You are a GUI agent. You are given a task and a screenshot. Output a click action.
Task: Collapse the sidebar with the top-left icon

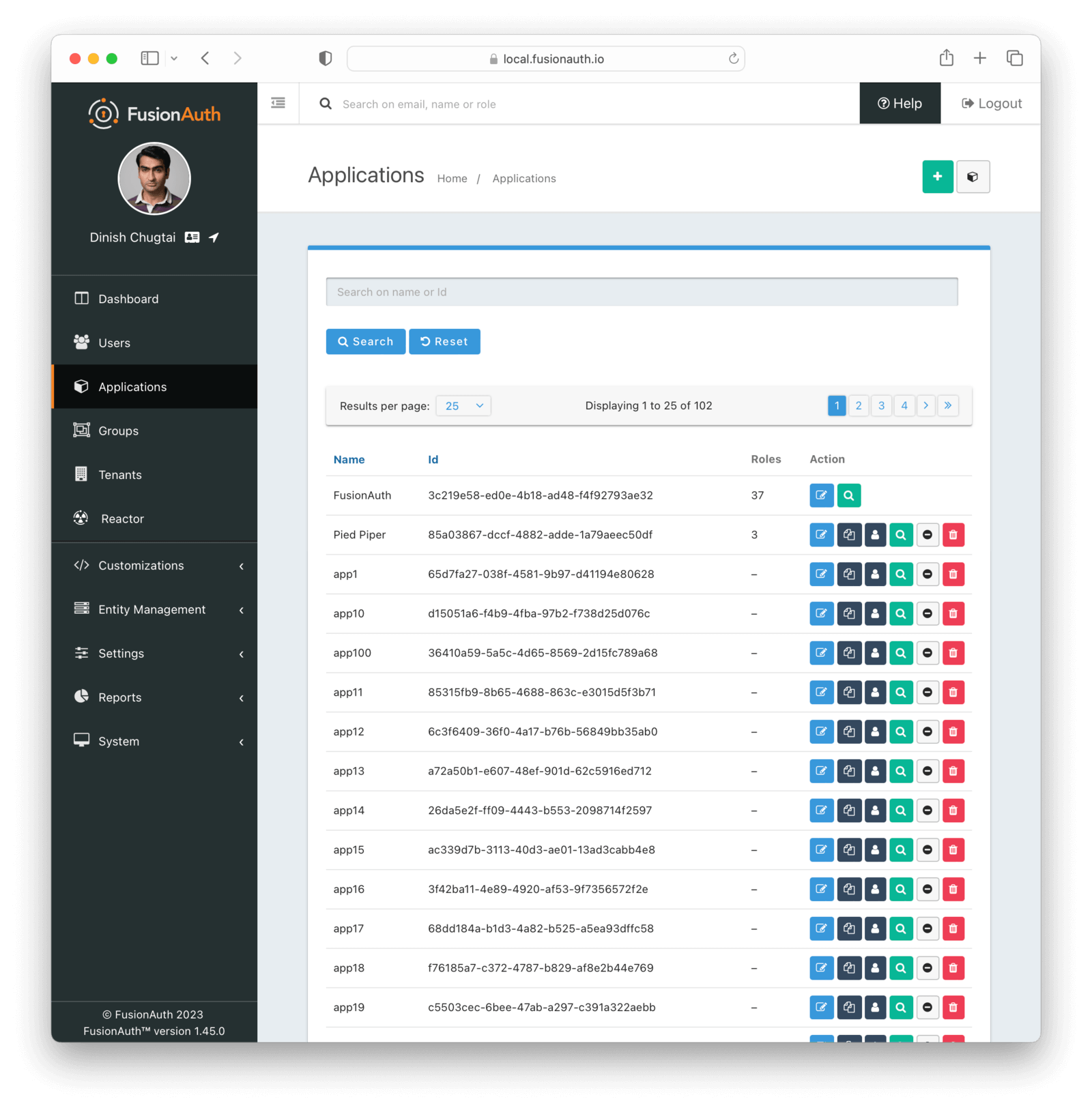(x=278, y=102)
